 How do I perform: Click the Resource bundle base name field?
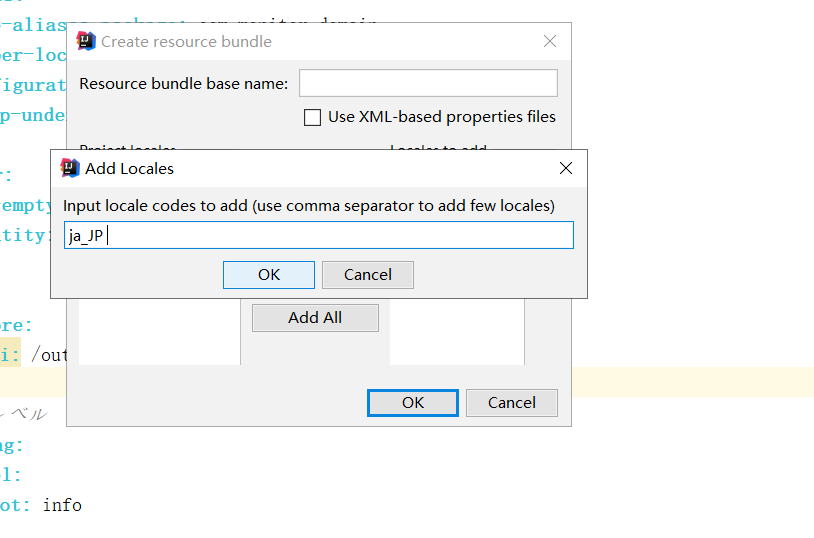tap(428, 83)
